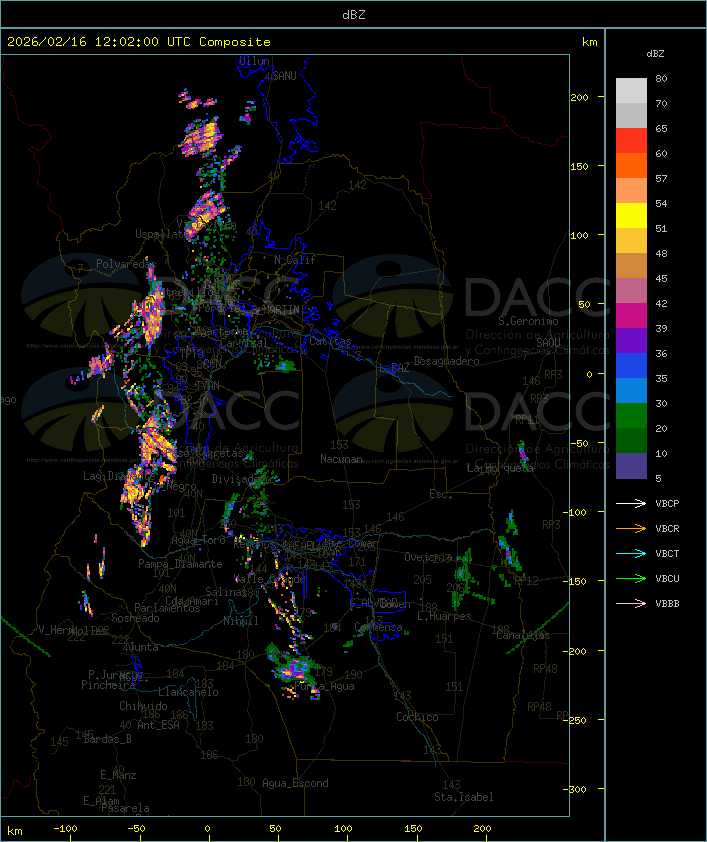Click the Polvaredas map label
707x842 pixels.
point(126,264)
